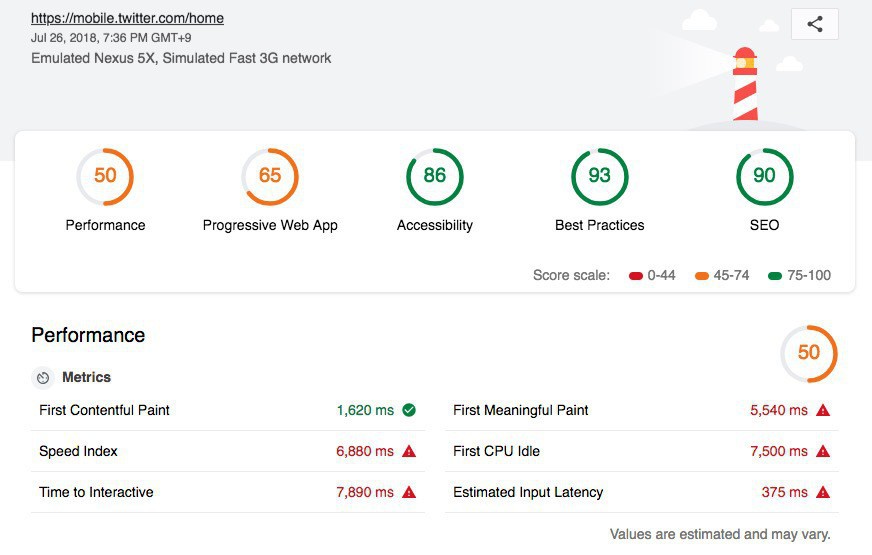The width and height of the screenshot is (872, 555).
Task: Click warning triangle beside Estimated Input Latency
Action: pos(823,492)
